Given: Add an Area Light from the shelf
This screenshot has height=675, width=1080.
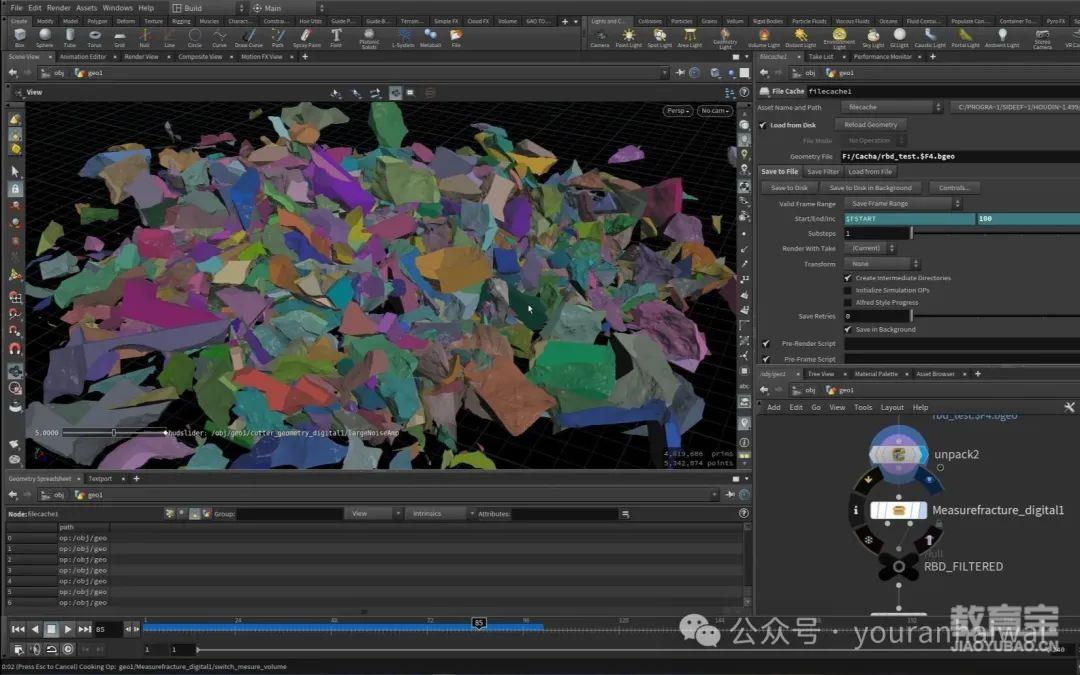Looking at the screenshot, I should coord(689,38).
